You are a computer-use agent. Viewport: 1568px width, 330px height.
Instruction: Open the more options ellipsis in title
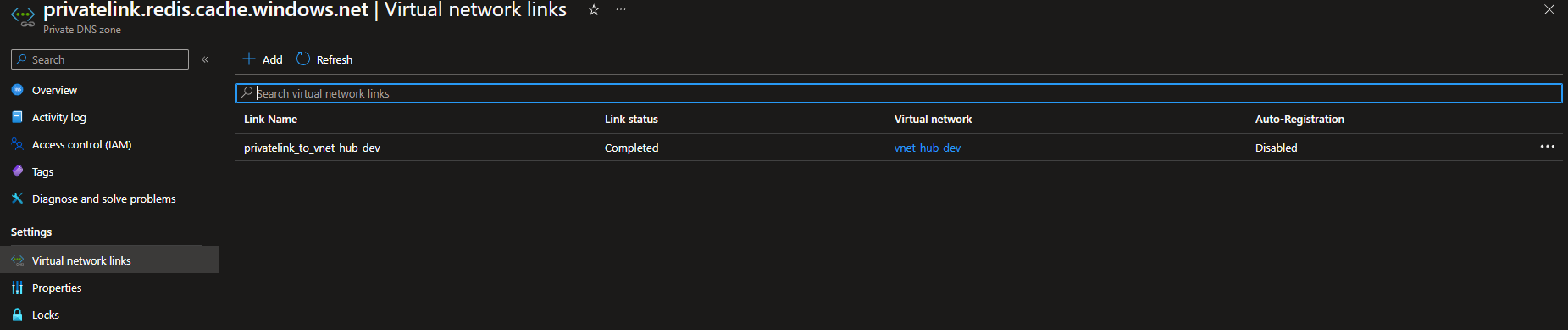coord(621,10)
